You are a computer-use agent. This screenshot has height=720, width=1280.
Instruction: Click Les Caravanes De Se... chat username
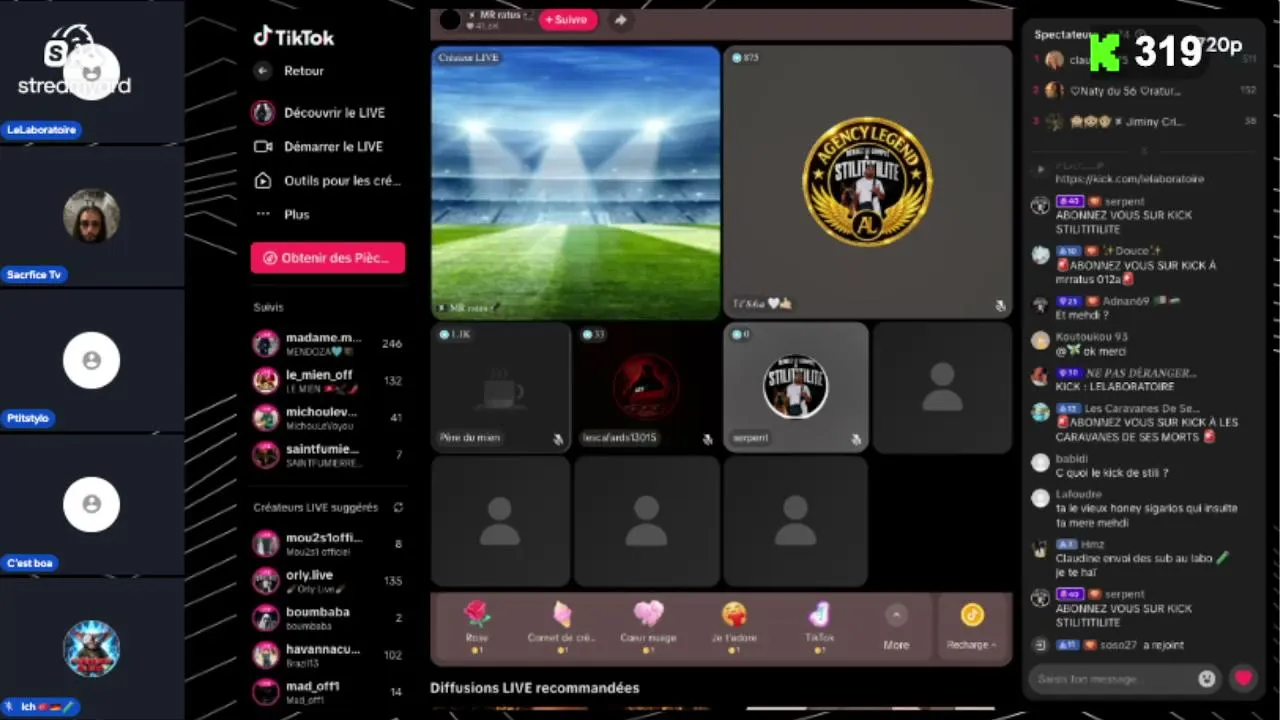[1142, 408]
